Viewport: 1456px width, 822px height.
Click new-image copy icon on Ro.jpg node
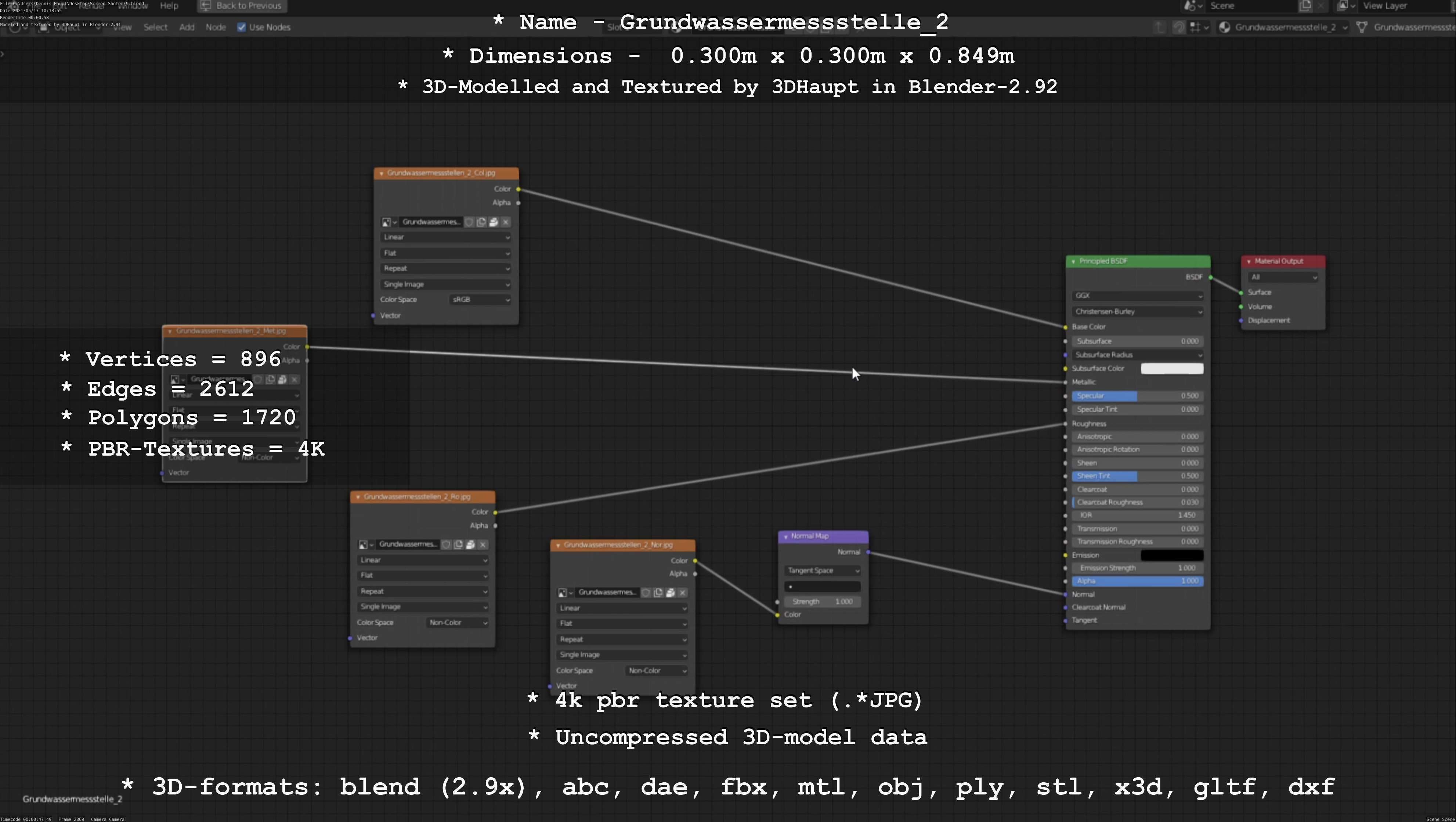[x=458, y=544]
